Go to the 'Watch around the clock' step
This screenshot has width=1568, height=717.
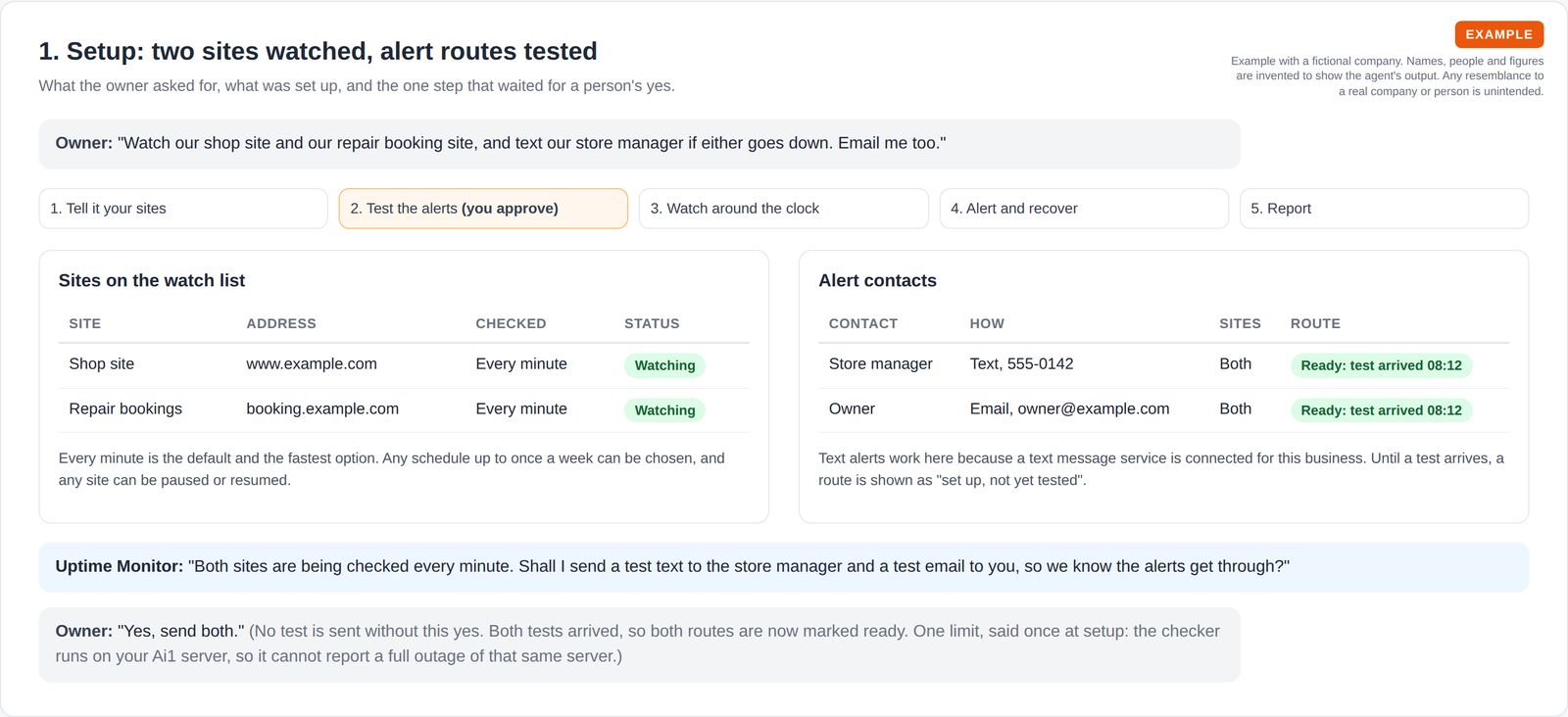(783, 209)
